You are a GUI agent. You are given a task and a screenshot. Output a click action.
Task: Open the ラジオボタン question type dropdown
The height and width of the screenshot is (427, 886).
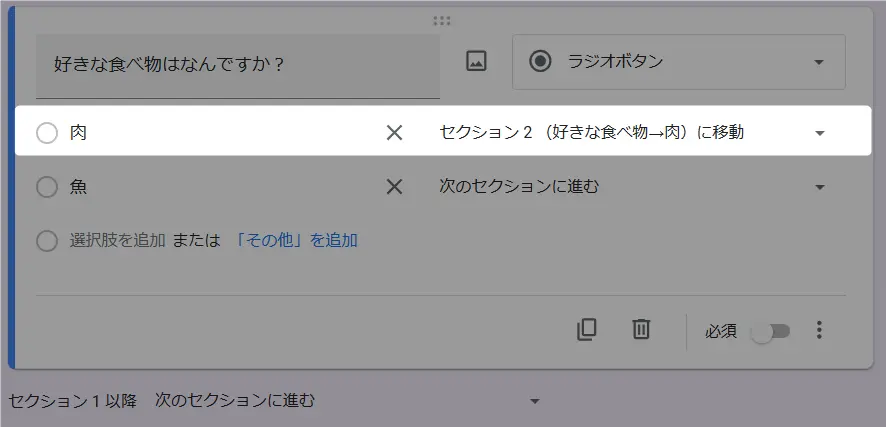tap(679, 62)
